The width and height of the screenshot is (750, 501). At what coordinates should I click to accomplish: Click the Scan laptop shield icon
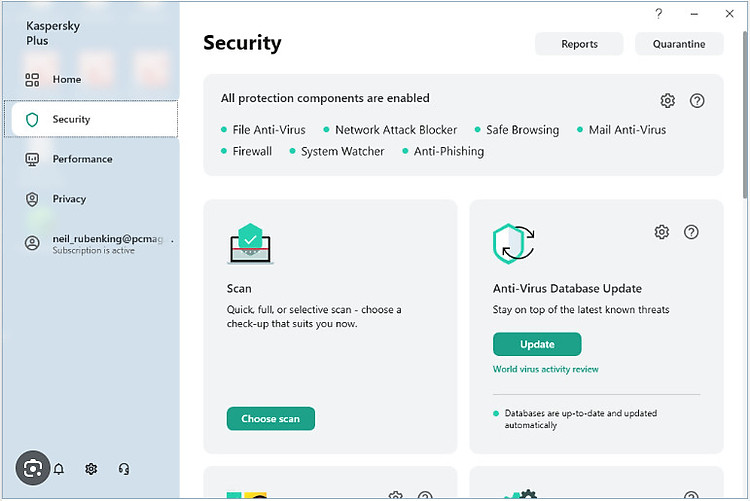250,244
